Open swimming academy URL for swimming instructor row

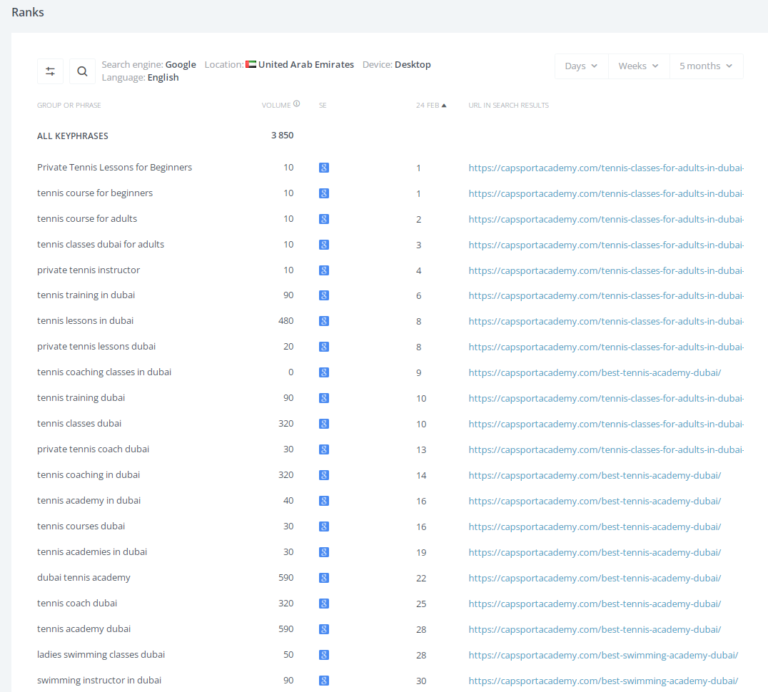click(603, 681)
